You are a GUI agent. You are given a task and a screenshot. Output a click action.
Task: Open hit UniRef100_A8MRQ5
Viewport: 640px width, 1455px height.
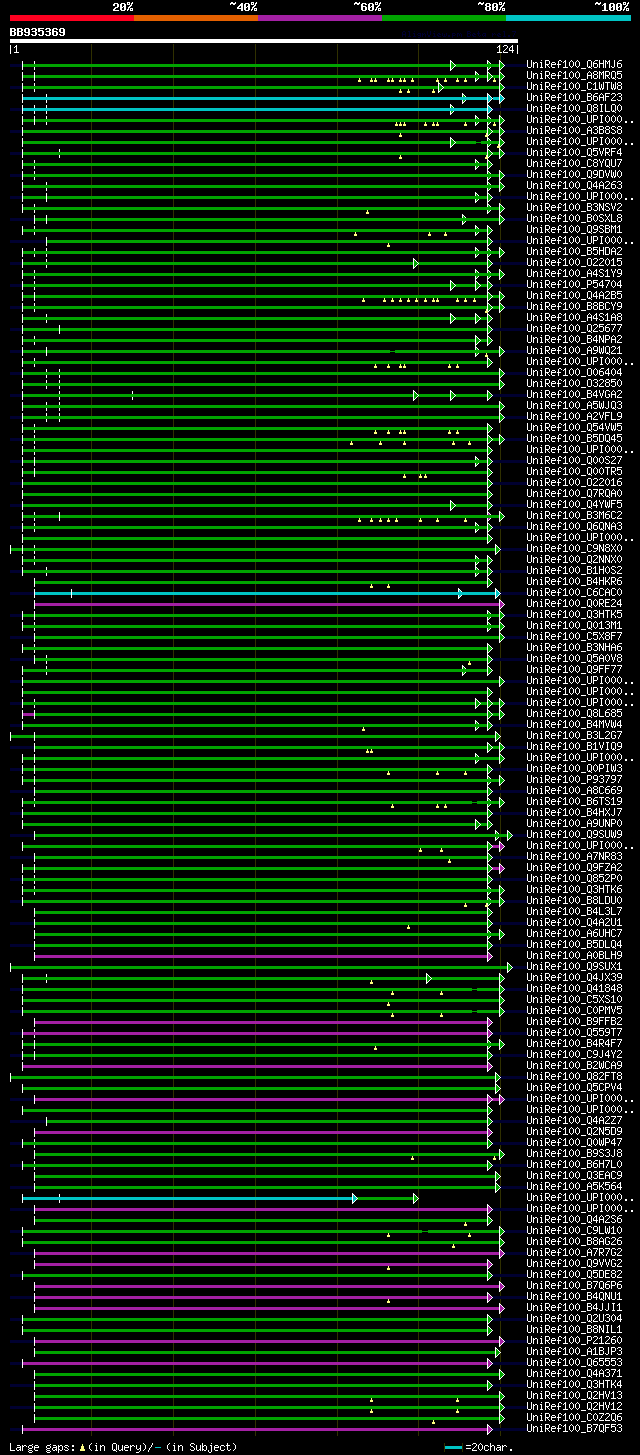574,75
